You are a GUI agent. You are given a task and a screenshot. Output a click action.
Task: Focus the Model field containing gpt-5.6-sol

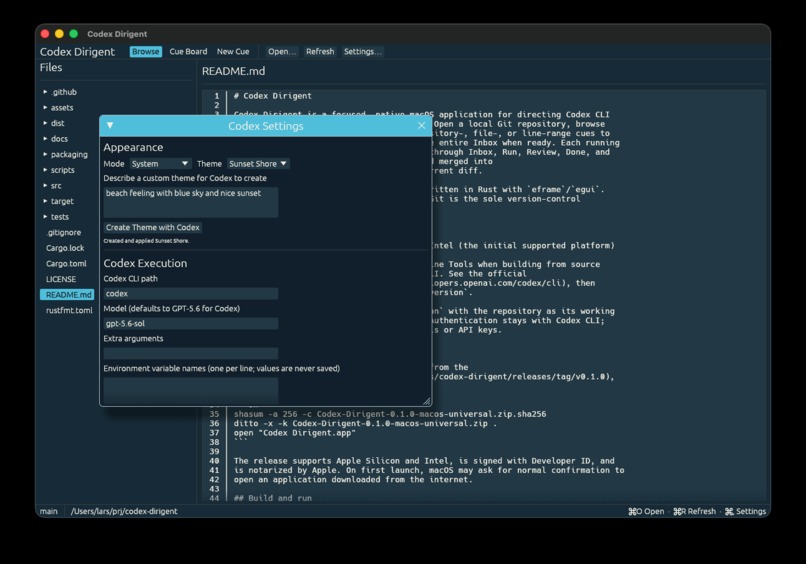(x=191, y=323)
